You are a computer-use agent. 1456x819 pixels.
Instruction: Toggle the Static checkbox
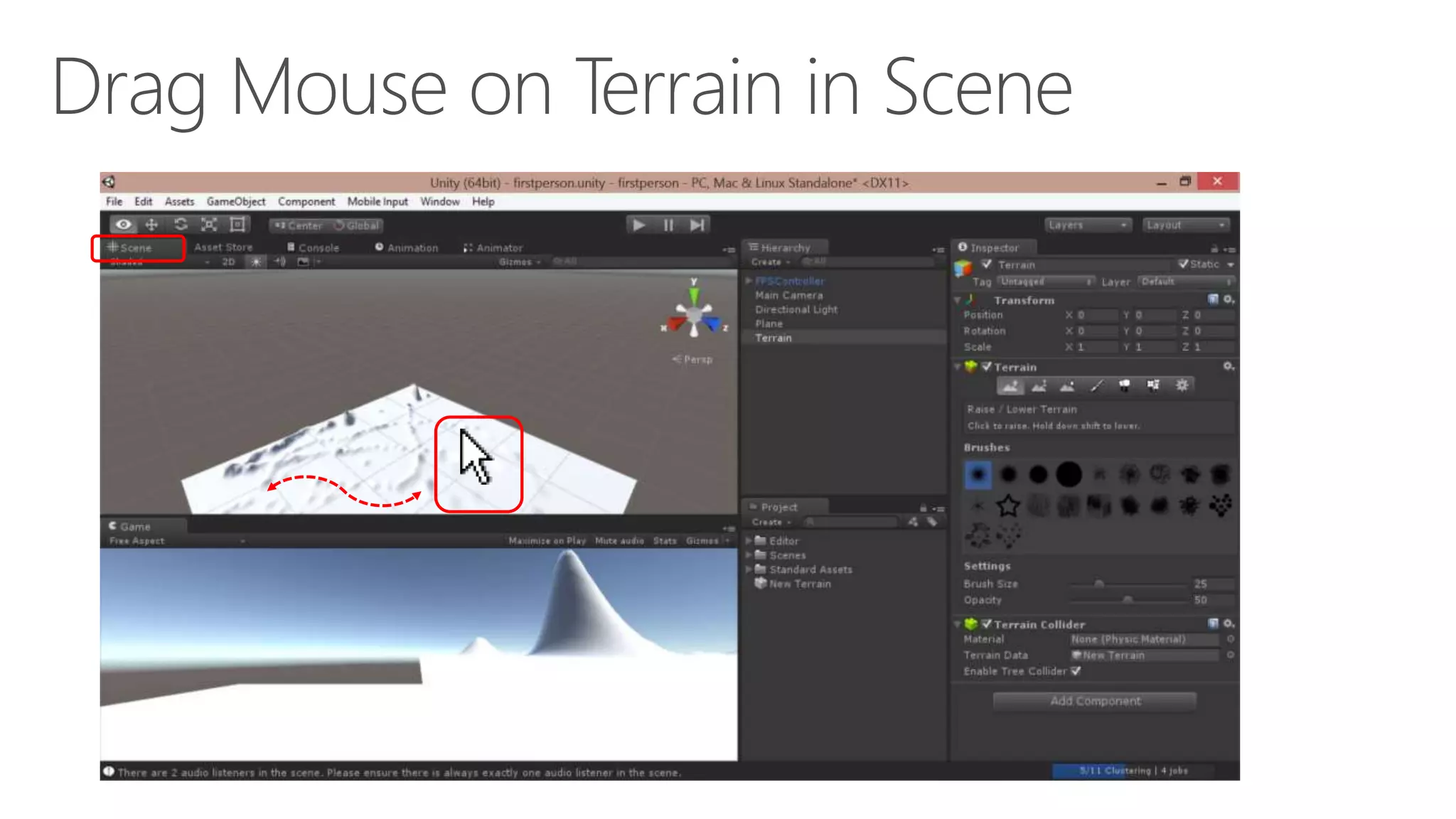point(1183,264)
